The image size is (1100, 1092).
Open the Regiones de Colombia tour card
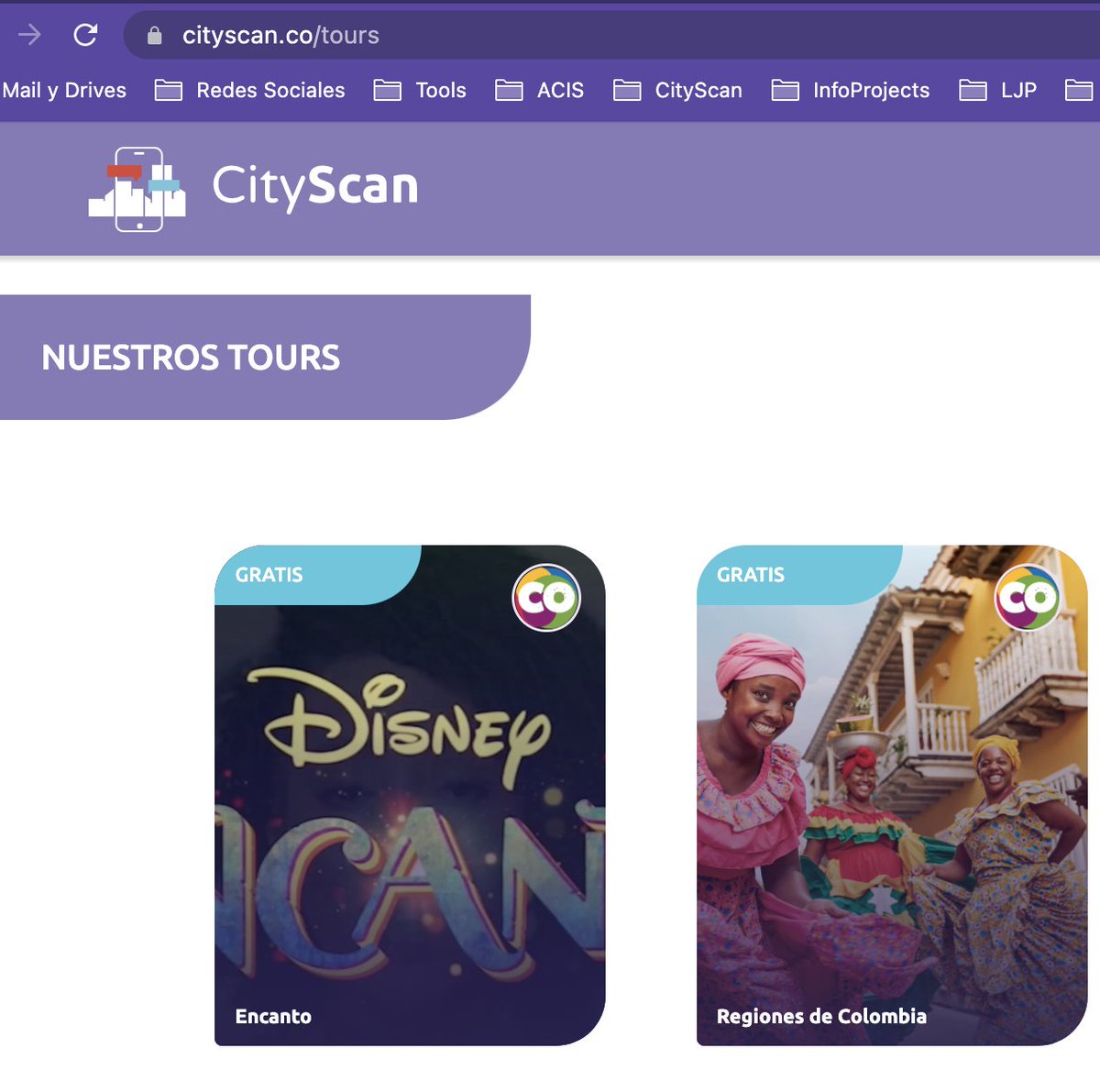point(892,795)
